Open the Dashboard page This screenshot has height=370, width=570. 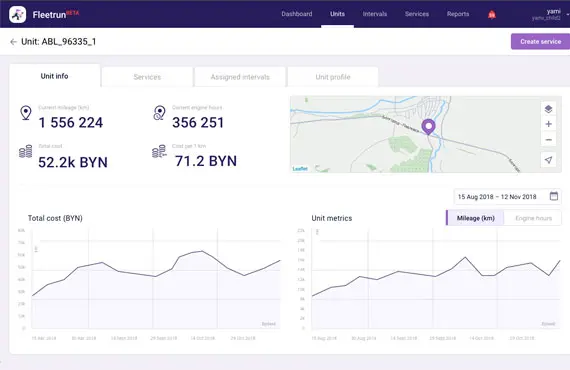[297, 14]
